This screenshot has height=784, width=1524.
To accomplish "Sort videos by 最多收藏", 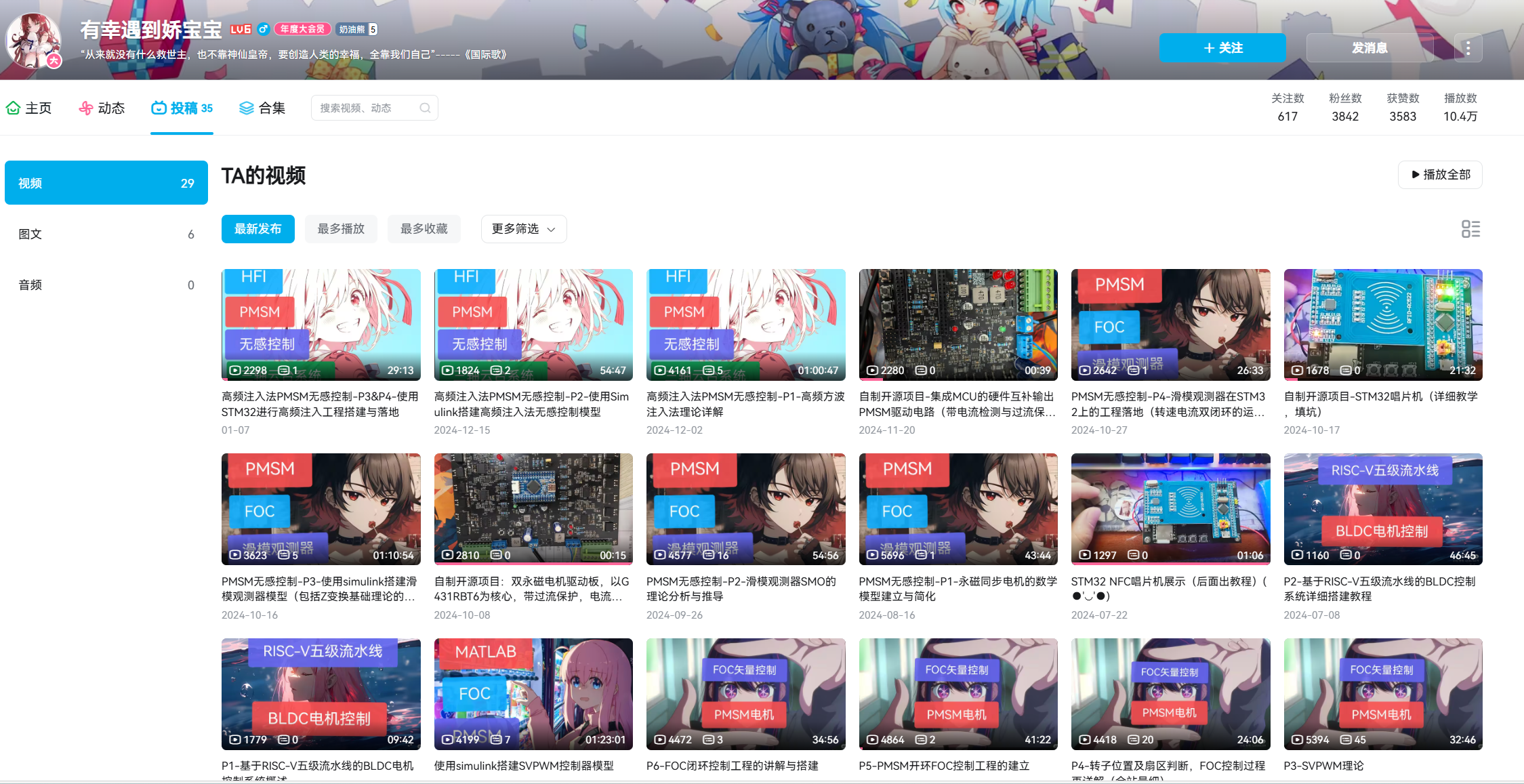I will 424,229.
